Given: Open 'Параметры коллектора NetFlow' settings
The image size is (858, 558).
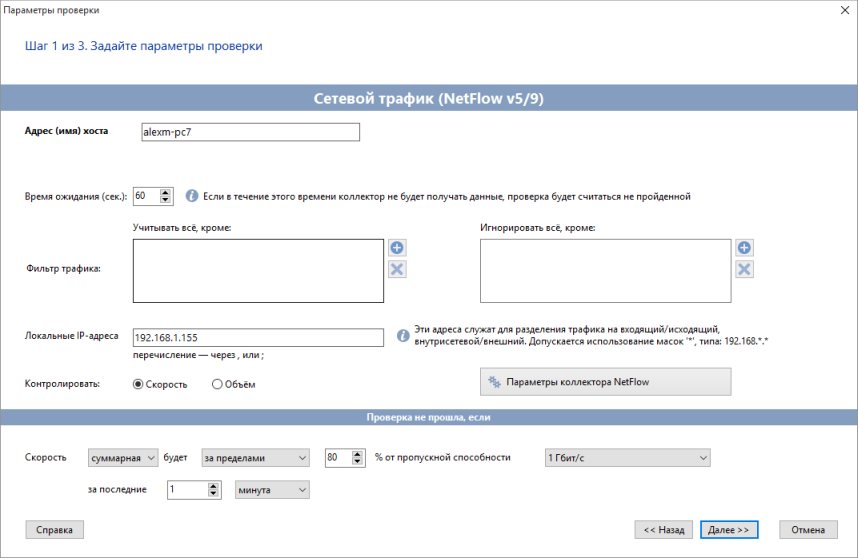Looking at the screenshot, I should tap(606, 382).
